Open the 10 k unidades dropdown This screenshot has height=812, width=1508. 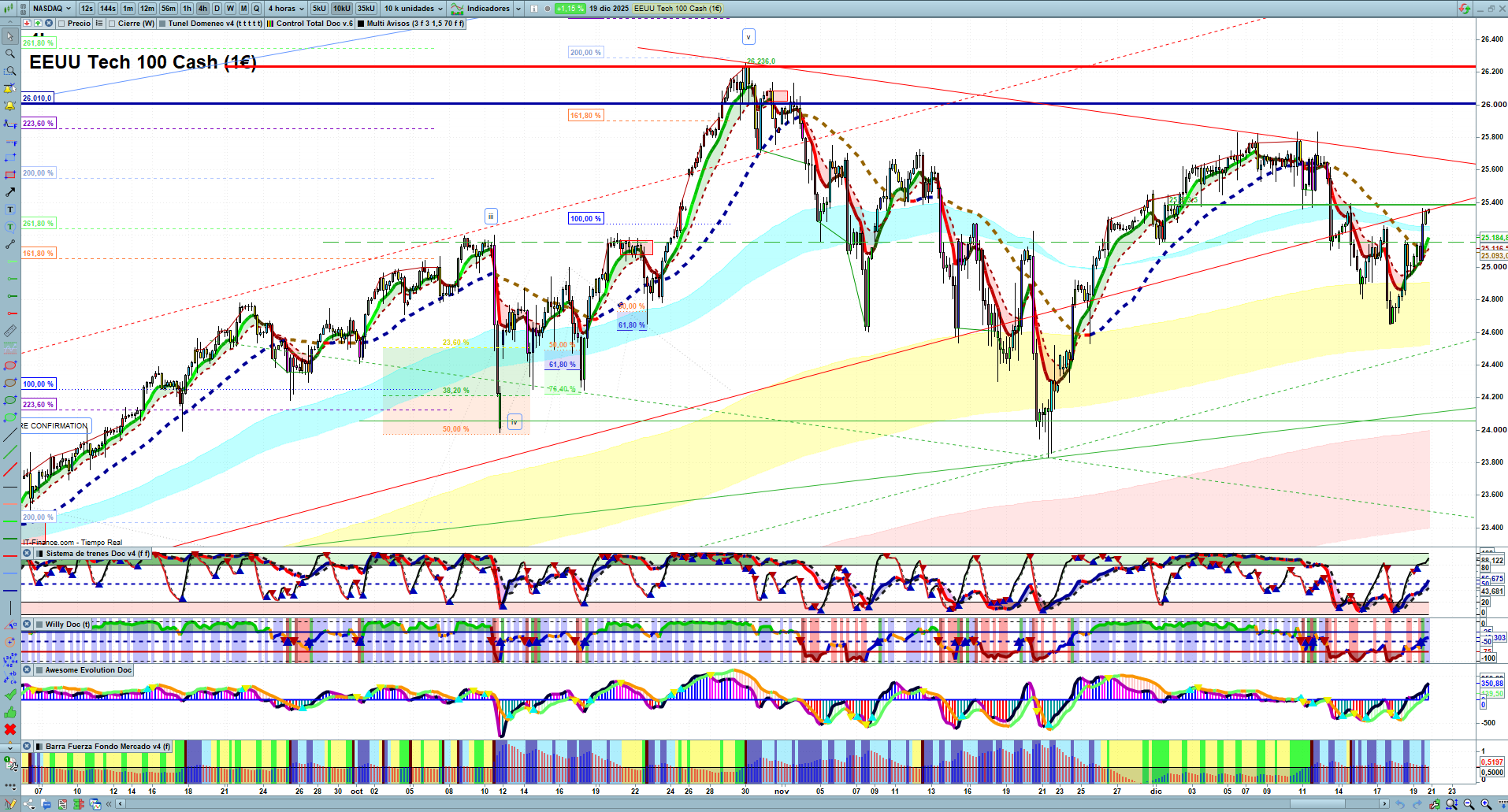414,9
